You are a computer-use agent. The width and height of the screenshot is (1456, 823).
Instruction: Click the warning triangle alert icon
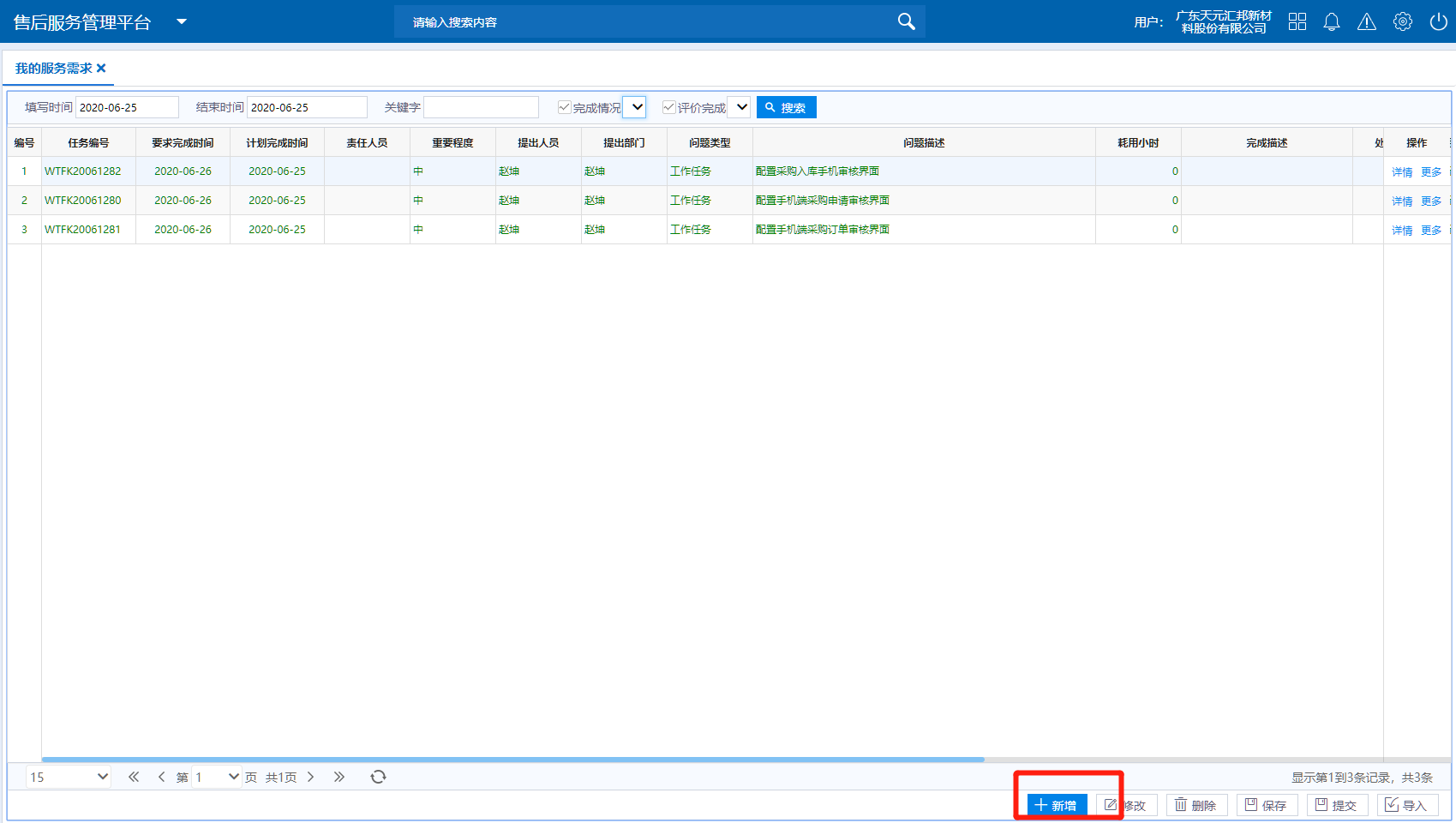click(1367, 21)
